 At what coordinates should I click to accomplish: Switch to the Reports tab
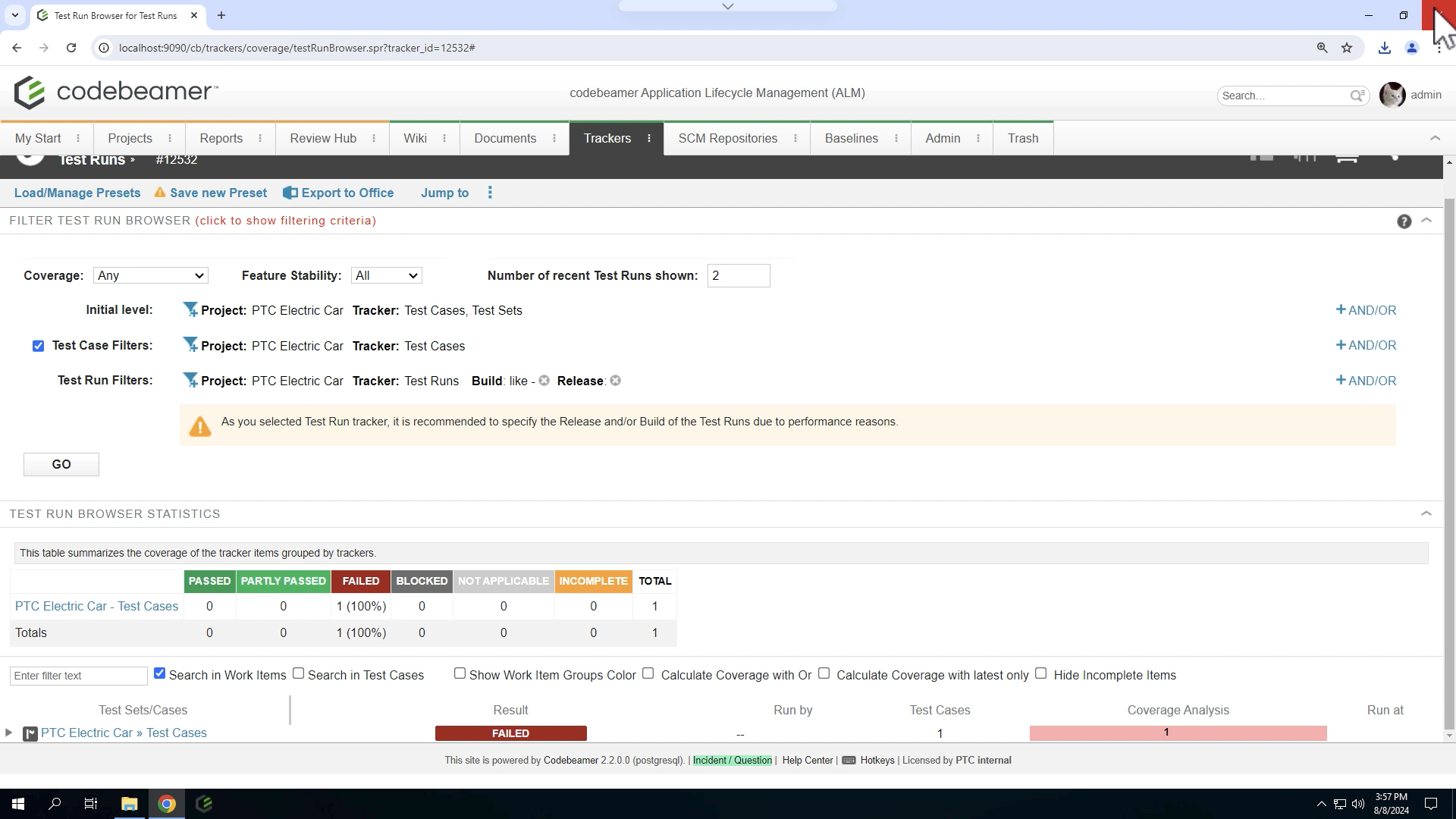(221, 138)
